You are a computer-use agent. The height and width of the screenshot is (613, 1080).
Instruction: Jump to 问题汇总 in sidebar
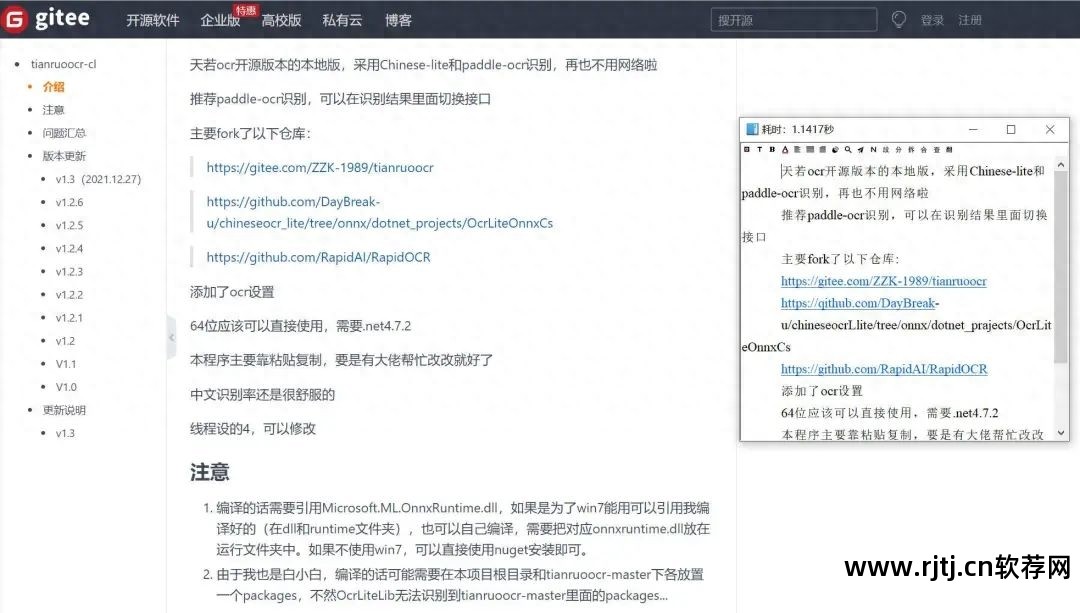click(64, 133)
